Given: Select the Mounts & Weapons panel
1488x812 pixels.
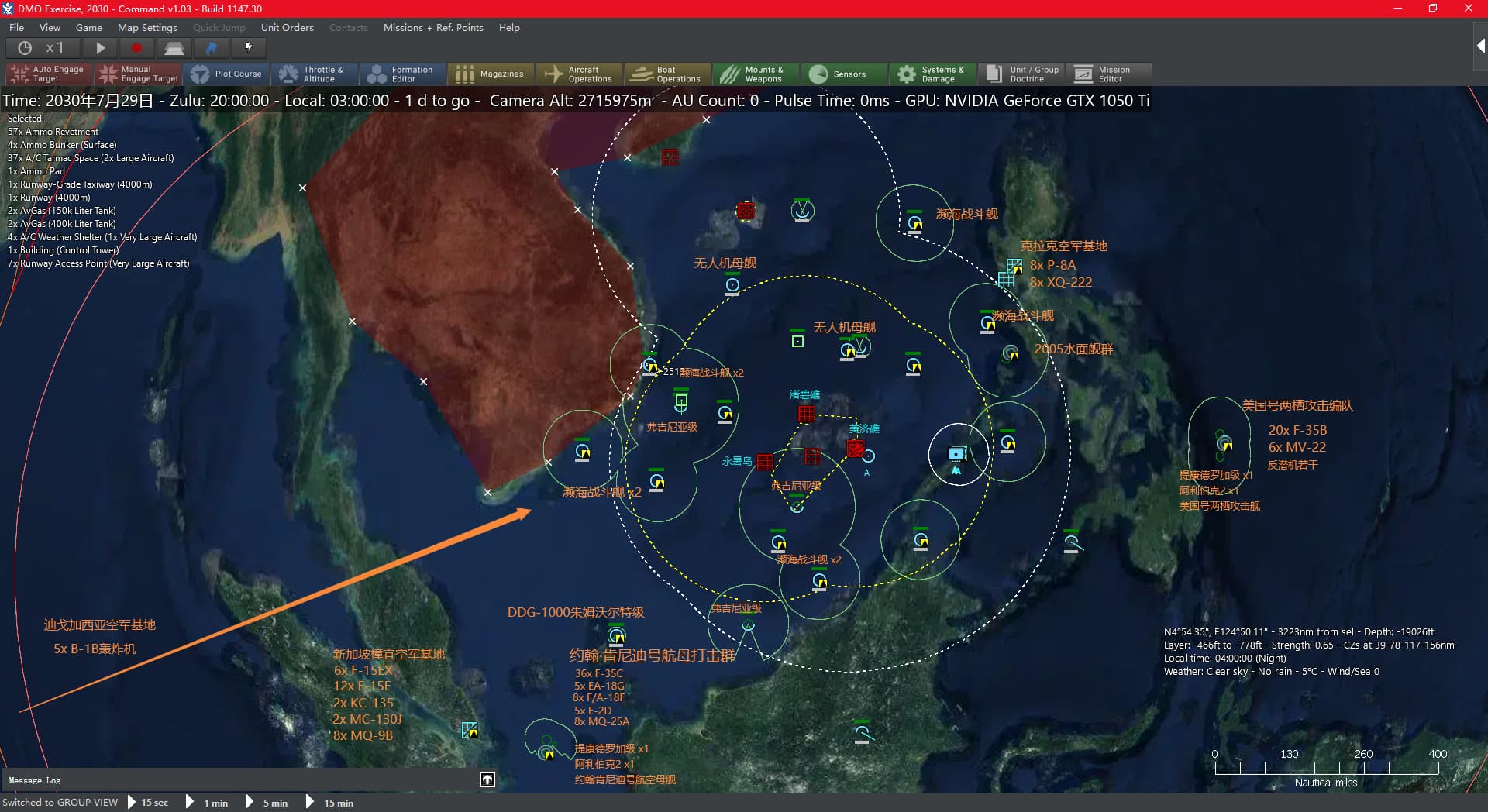Looking at the screenshot, I should 755,74.
